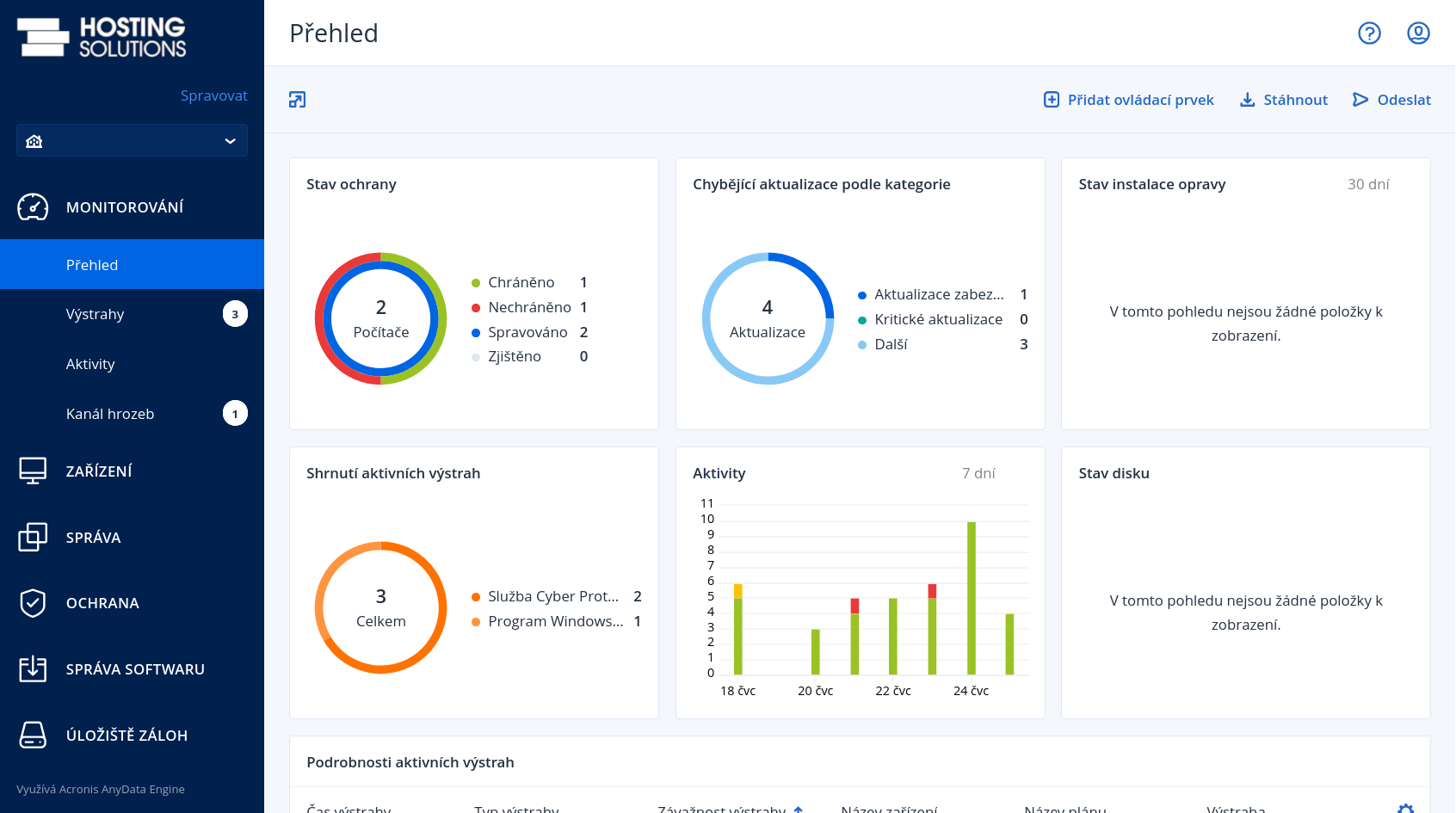Click the 7 dní period label
1456x813 pixels.
[x=978, y=473]
